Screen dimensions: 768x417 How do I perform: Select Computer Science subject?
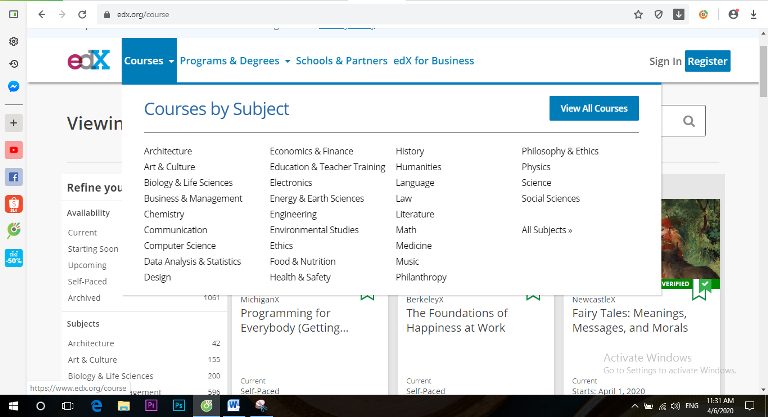pyautogui.click(x=180, y=246)
